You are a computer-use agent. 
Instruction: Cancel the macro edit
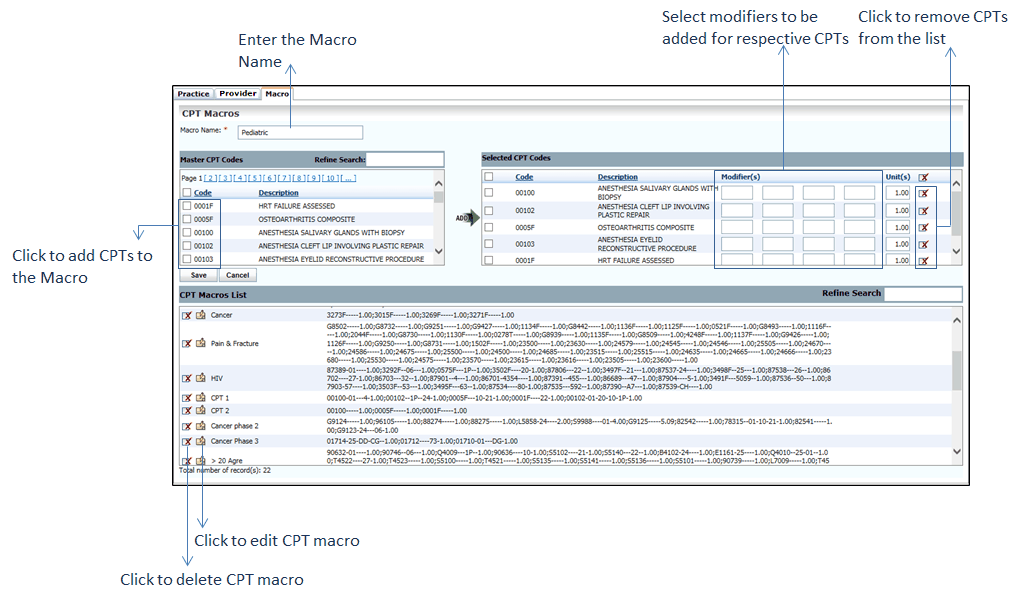click(x=238, y=275)
